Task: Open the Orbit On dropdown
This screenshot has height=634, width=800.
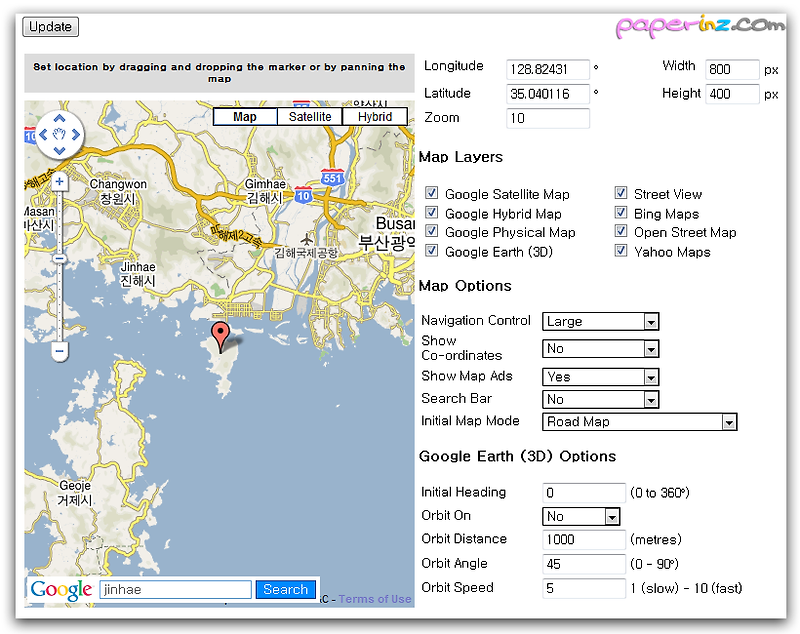Action: (x=581, y=517)
